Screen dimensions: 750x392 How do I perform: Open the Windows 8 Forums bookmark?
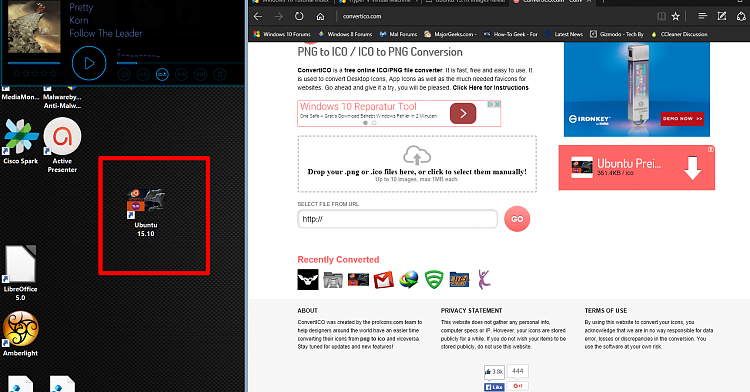point(345,34)
